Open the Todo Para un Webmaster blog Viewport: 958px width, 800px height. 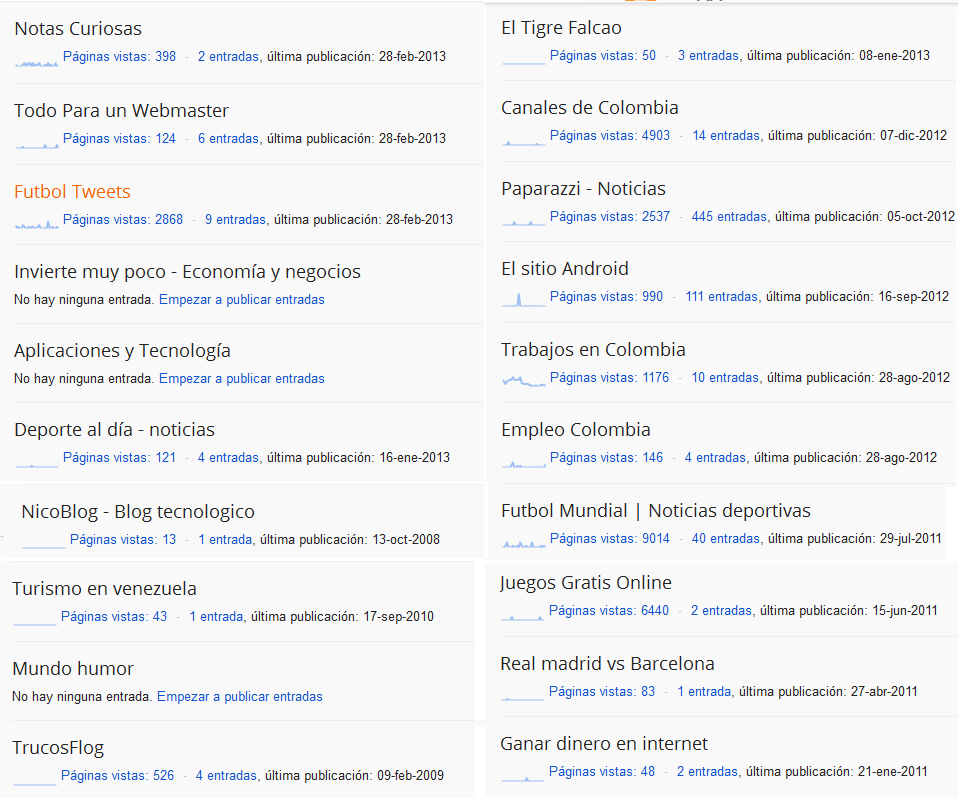(x=121, y=111)
